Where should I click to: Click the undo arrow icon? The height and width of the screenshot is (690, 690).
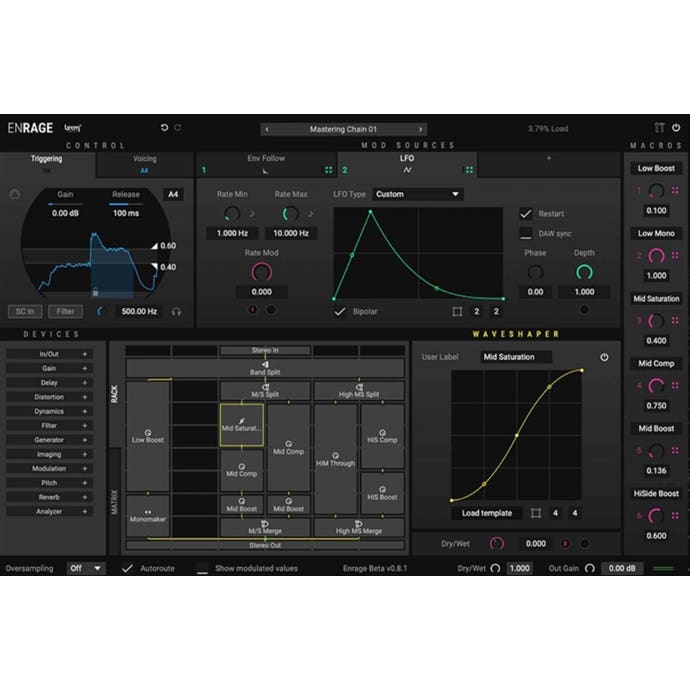click(164, 128)
